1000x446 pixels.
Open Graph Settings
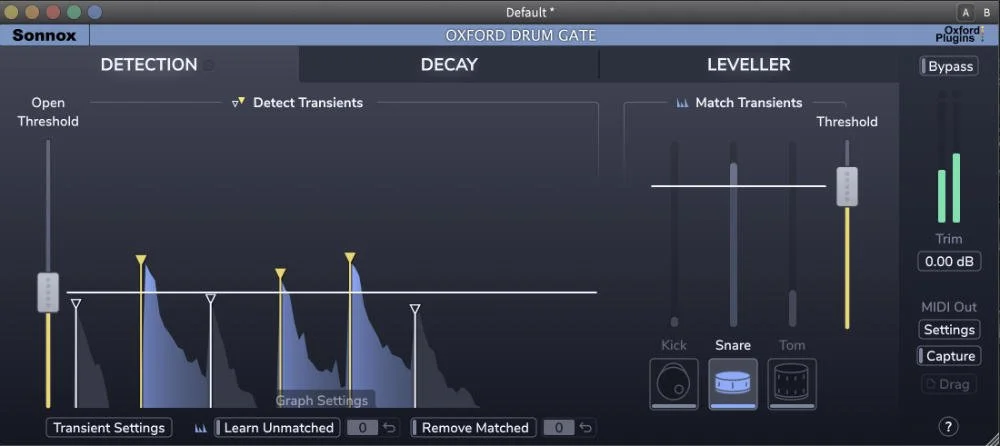tap(322, 400)
